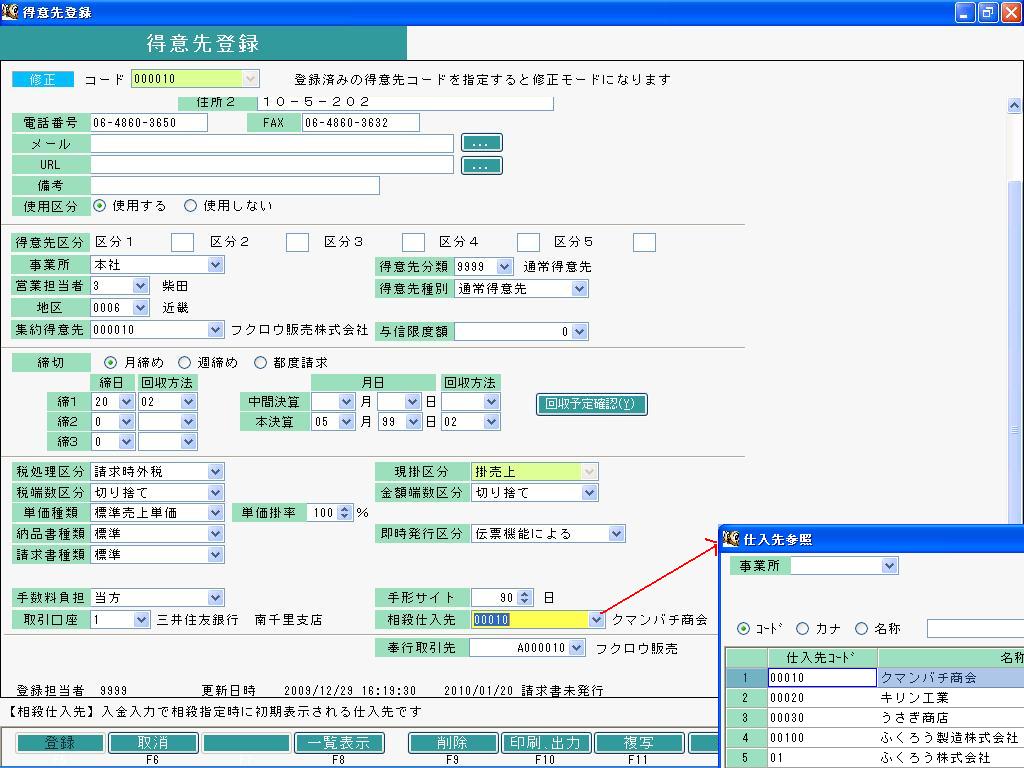Click the search text field in 仕入先参照
This screenshot has width=1024, height=768.
pyautogui.click(x=975, y=628)
